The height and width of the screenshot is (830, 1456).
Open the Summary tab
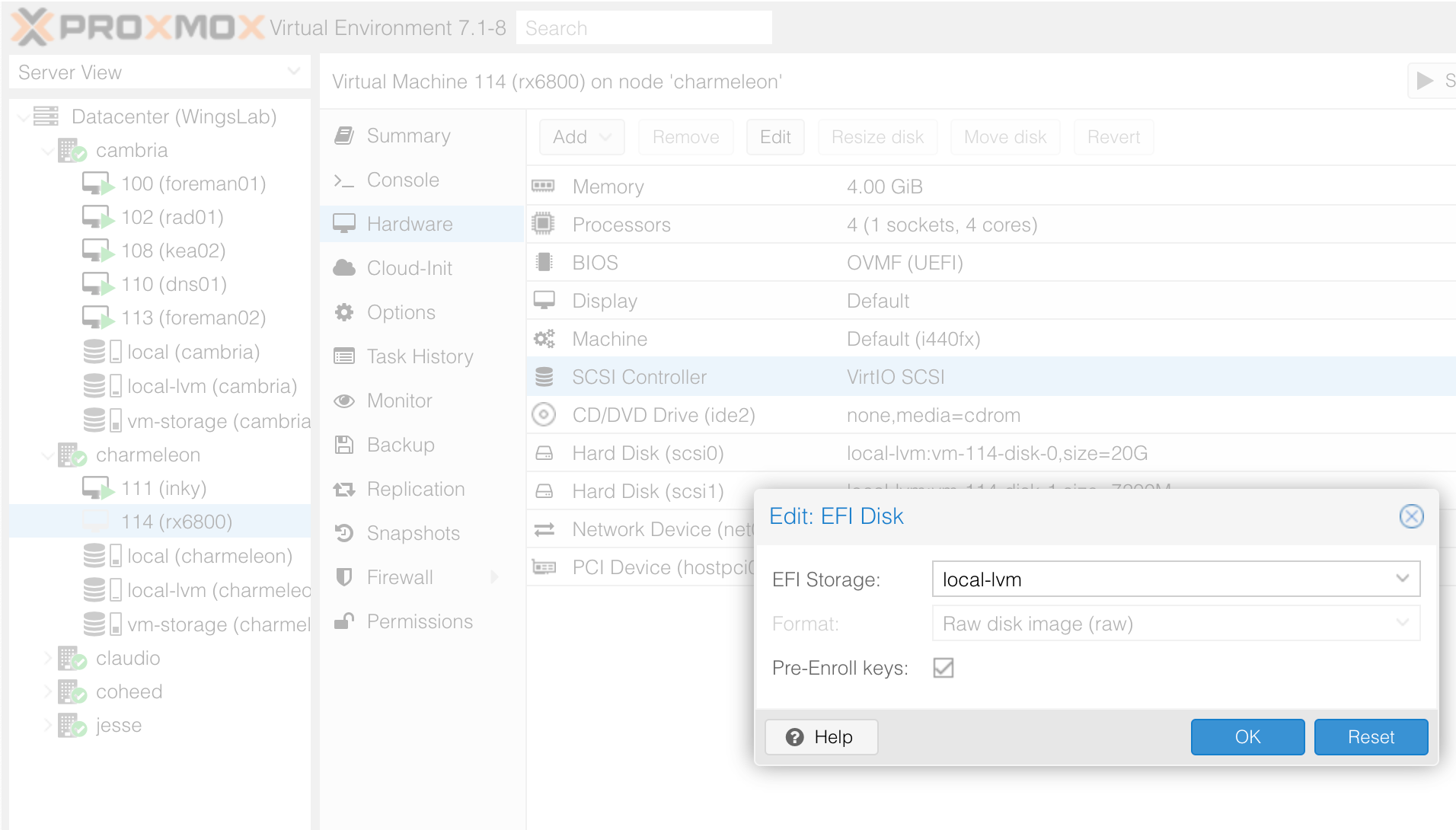[x=422, y=136]
